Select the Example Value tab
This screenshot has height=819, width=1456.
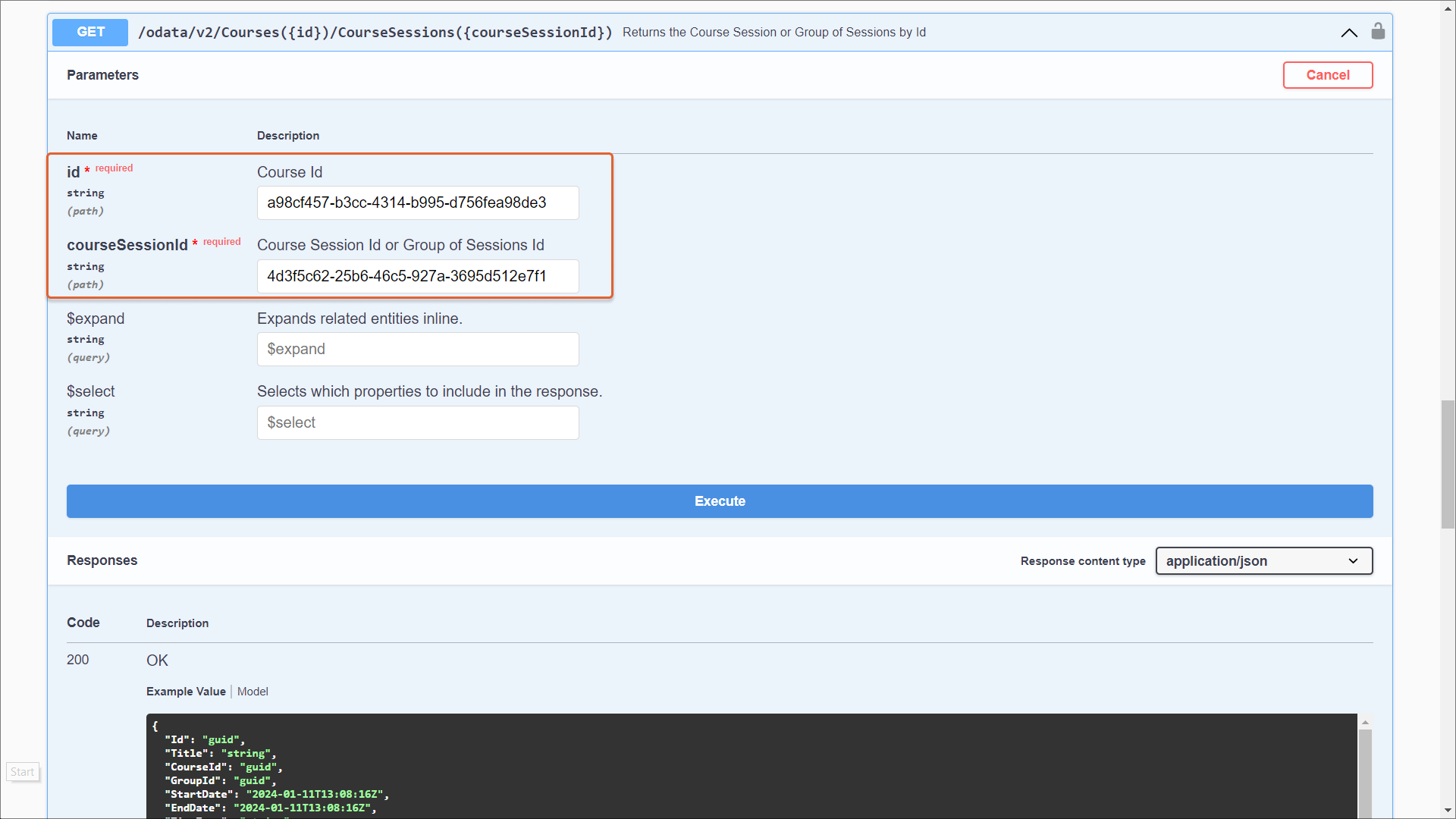pos(186,692)
